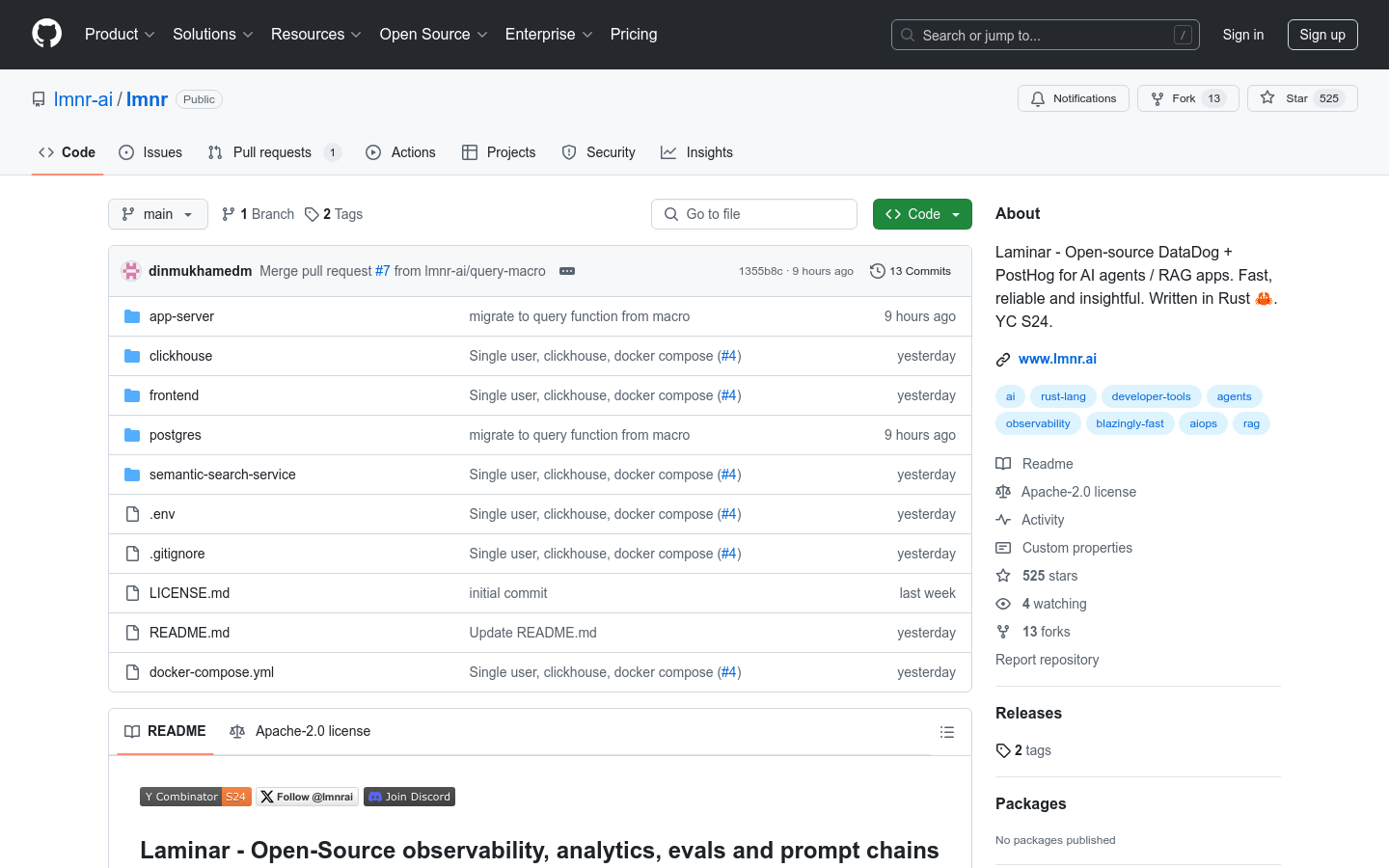
Task: Fork the repository
Action: click(1187, 98)
